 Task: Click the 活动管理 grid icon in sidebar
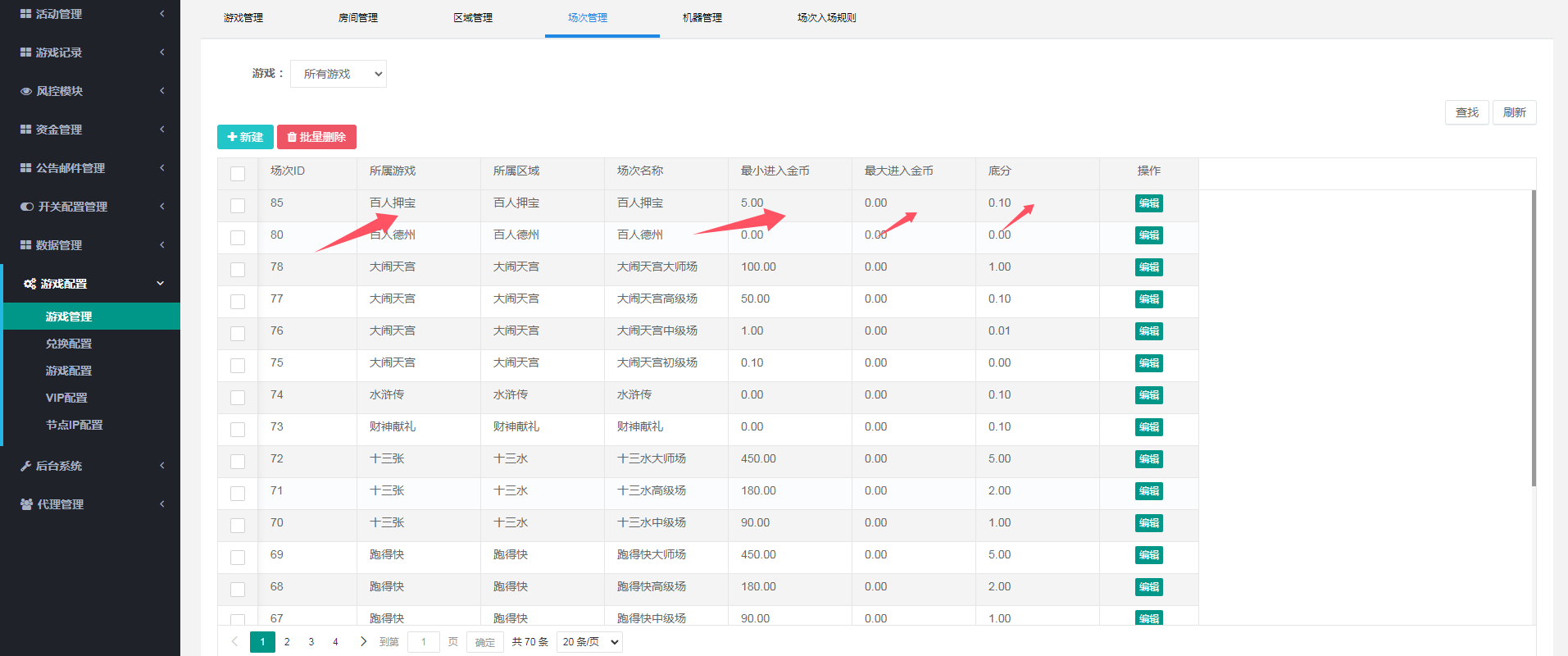click(25, 14)
